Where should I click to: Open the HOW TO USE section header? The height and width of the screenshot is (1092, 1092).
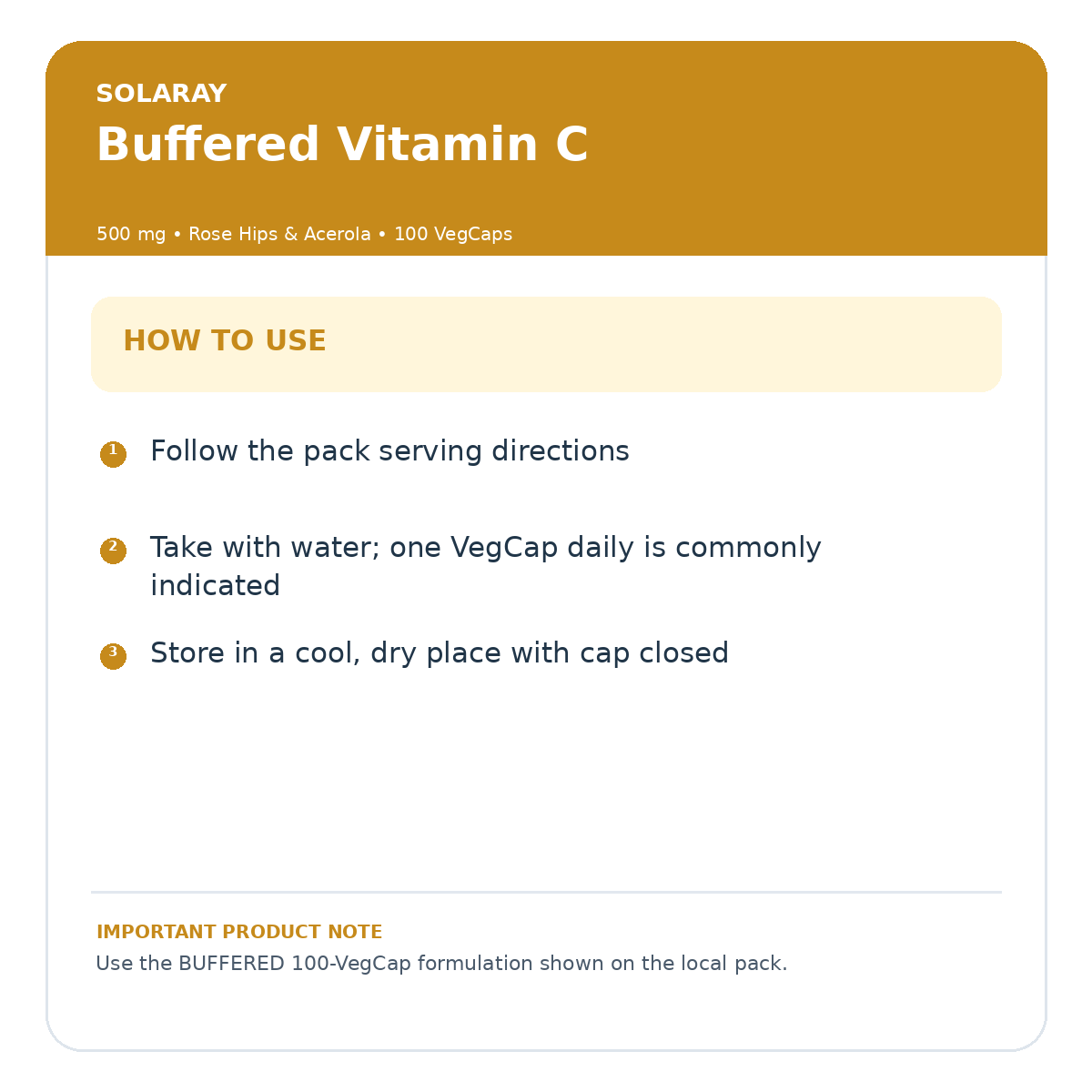[x=224, y=341]
